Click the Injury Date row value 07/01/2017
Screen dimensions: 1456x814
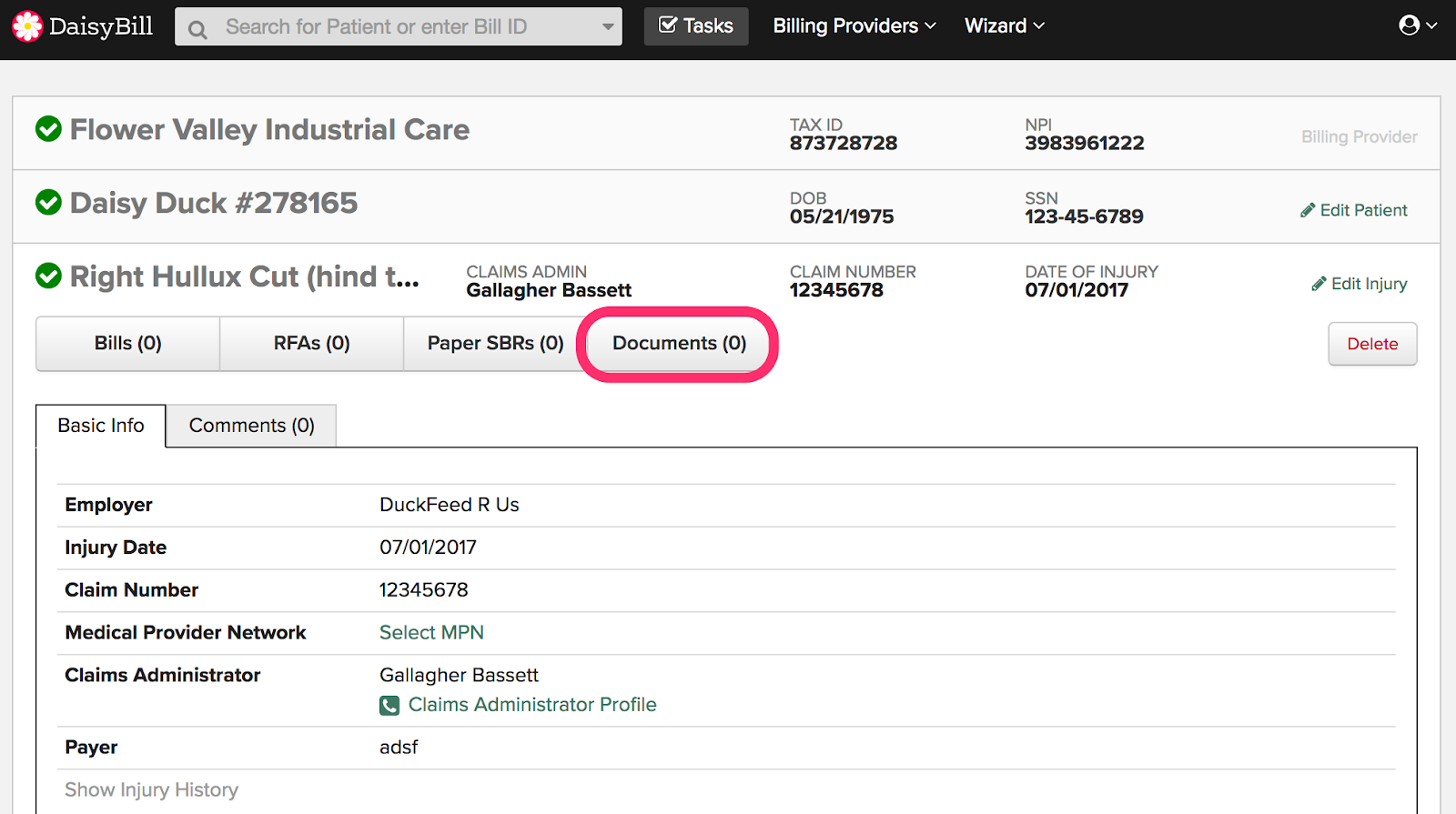428,548
